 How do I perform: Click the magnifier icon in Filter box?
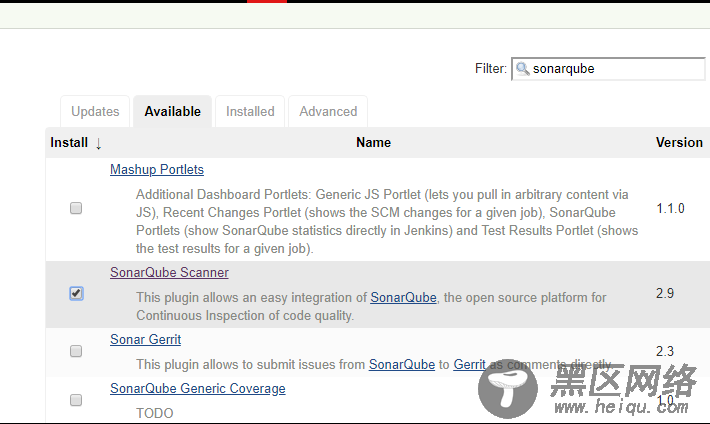coord(523,69)
